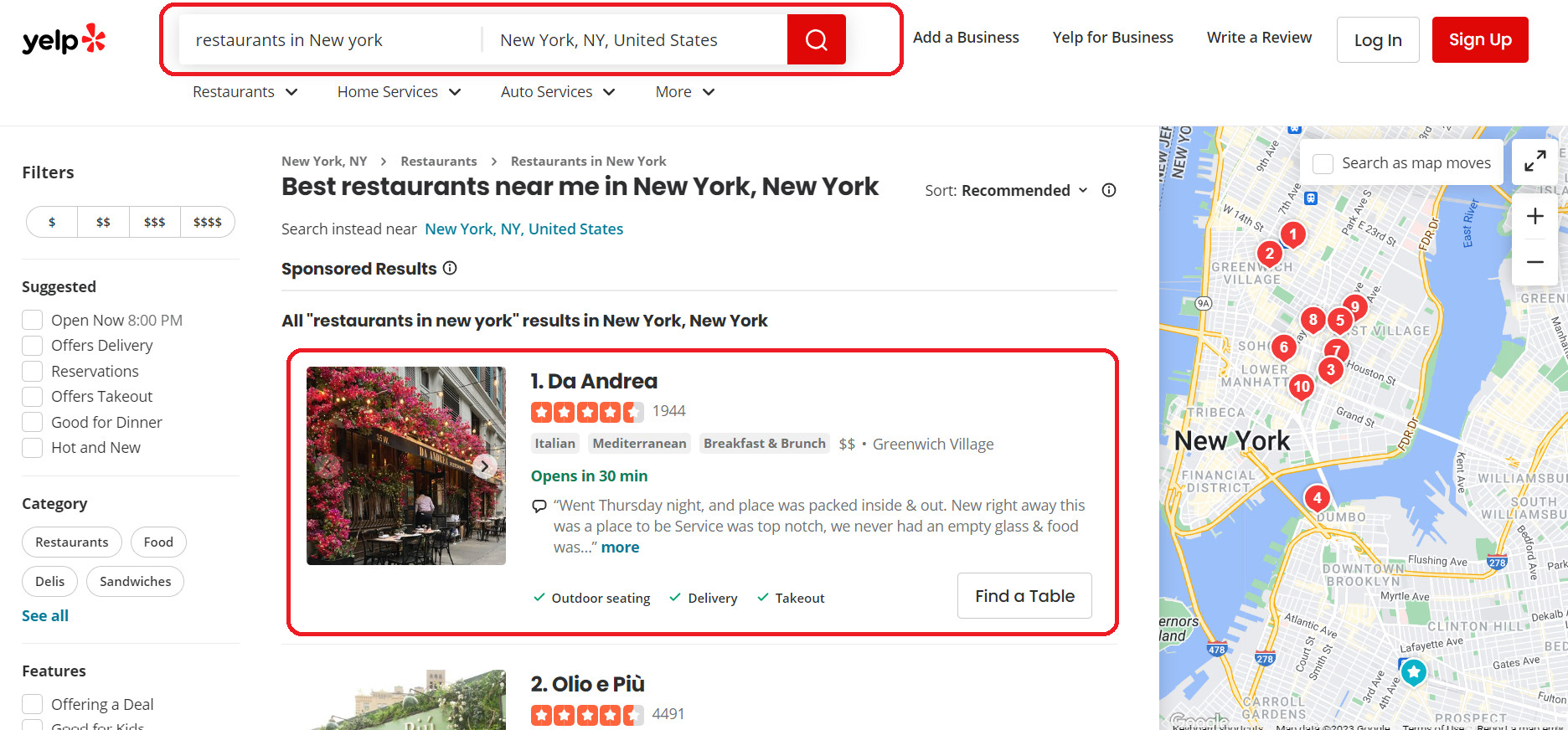Select map pin number 3
Viewport: 1568px width, 730px height.
(x=1330, y=369)
